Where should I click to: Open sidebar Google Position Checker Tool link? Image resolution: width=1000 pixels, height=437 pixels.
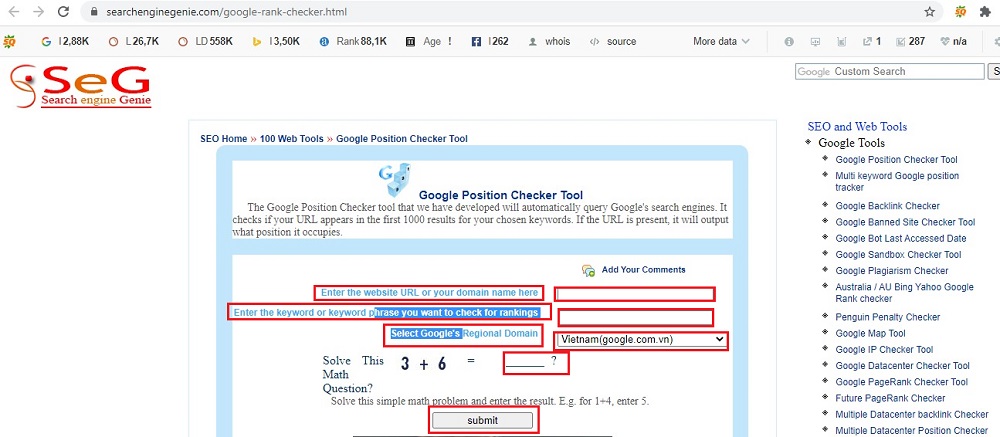(896, 159)
